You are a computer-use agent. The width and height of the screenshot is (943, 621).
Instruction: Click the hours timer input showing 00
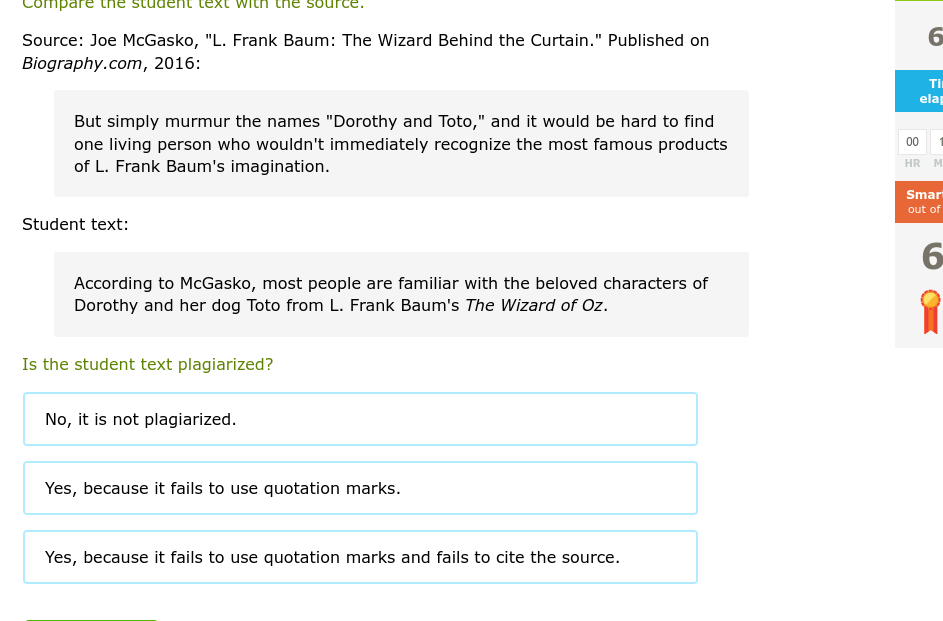click(x=912, y=142)
